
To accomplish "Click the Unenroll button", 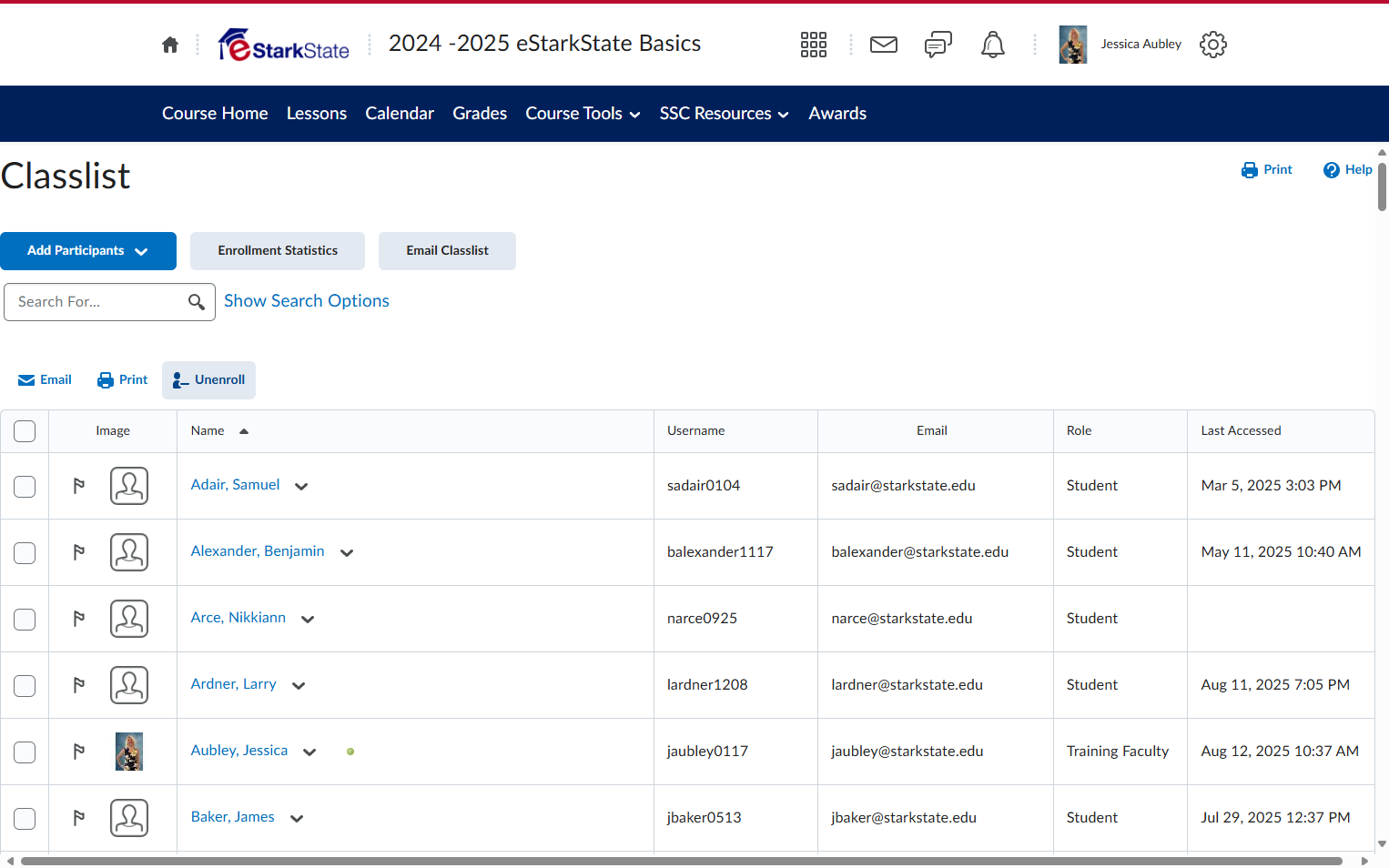I will tap(208, 380).
